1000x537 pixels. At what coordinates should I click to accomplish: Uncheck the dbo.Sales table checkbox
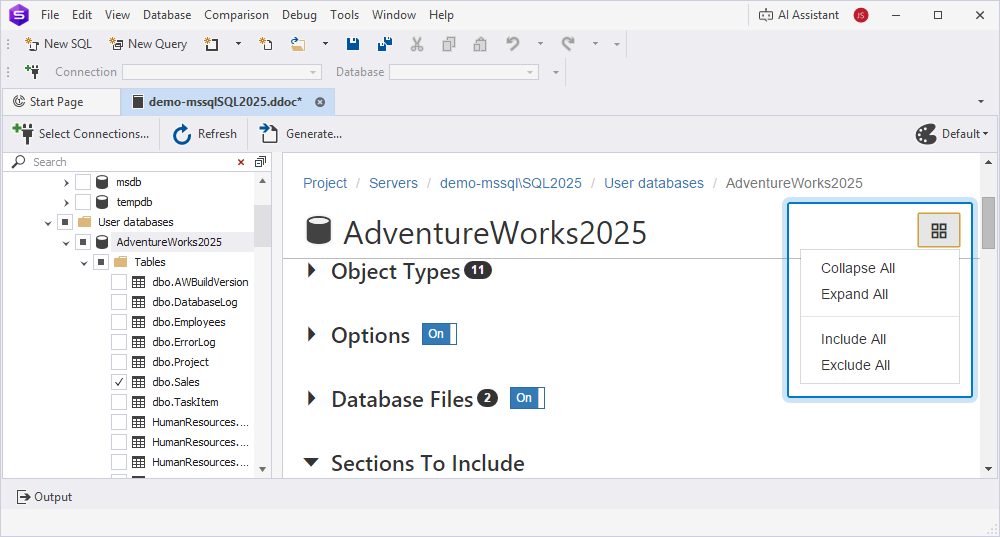(x=119, y=382)
